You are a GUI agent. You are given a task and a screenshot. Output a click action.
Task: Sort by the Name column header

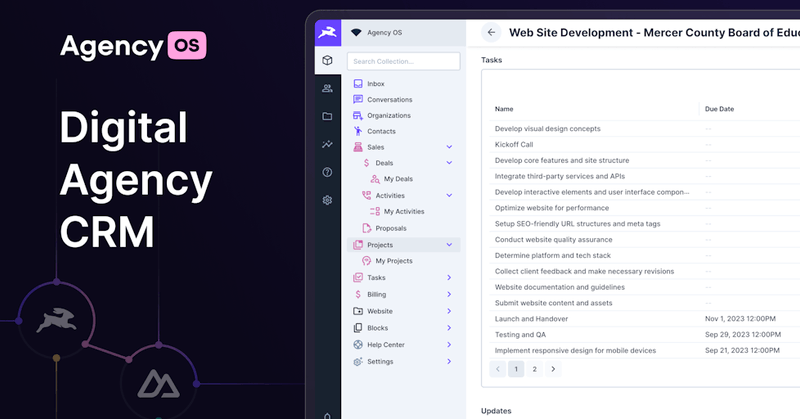pyautogui.click(x=504, y=109)
